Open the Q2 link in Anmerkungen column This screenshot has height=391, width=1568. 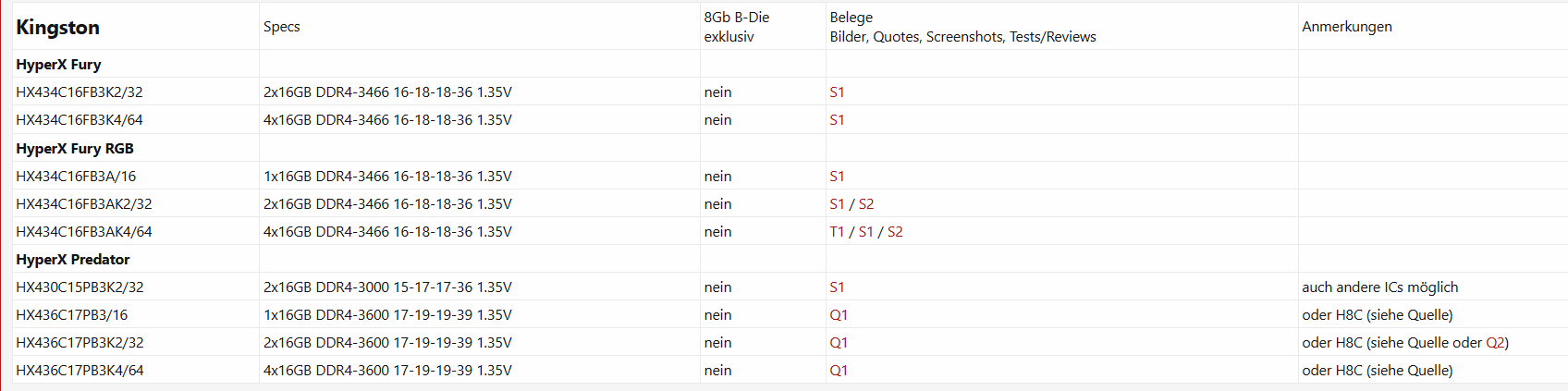click(x=1495, y=343)
